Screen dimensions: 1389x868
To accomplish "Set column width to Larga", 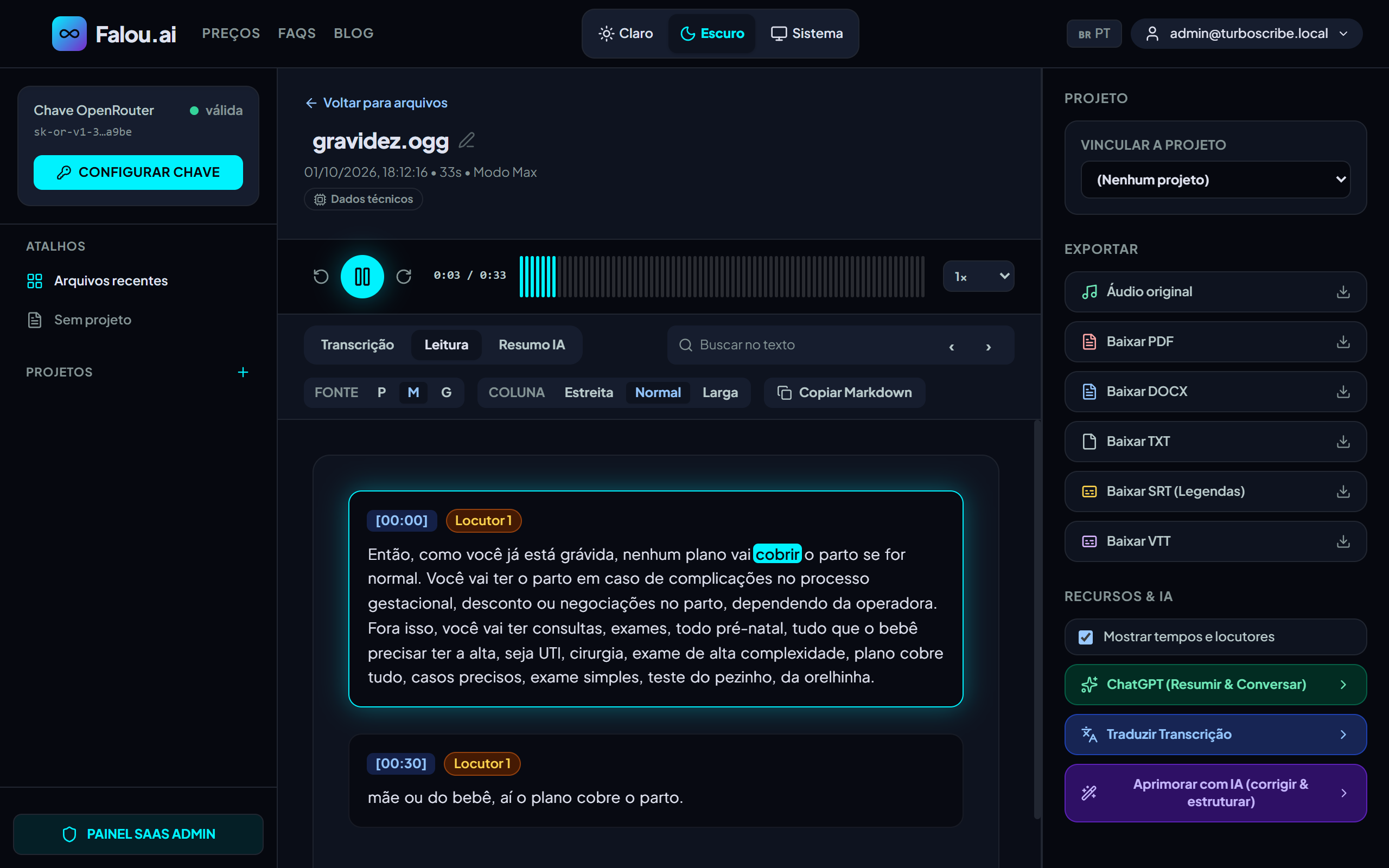I will point(720,393).
